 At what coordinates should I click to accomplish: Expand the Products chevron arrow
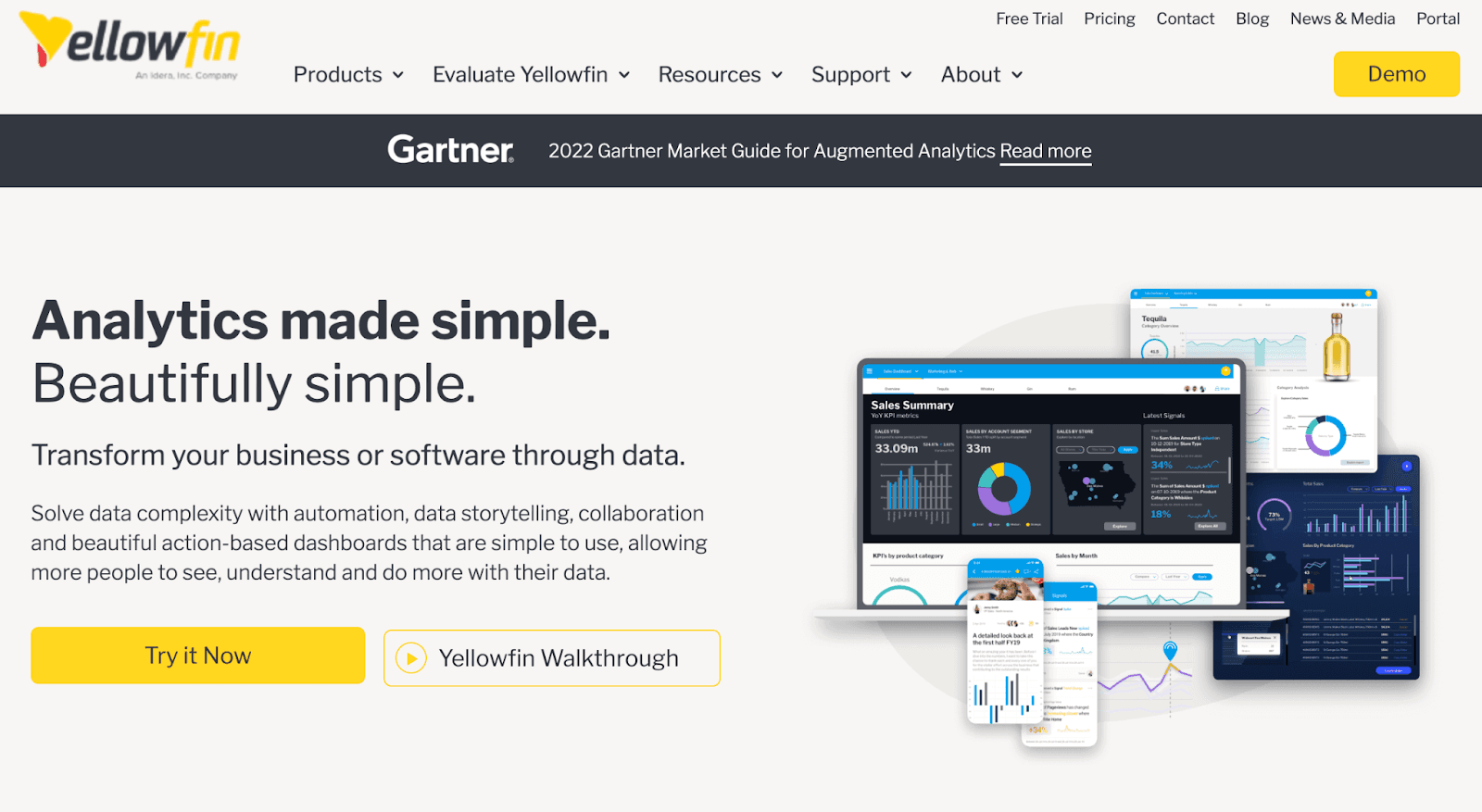pos(398,75)
